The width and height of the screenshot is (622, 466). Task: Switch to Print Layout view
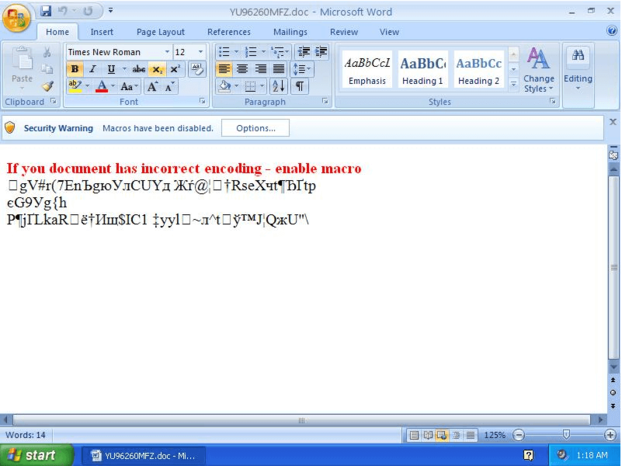413,435
